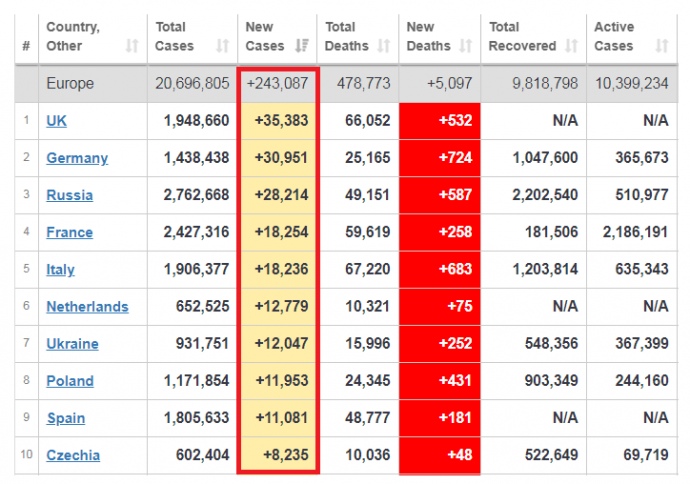
Task: Go to the Ukraine page
Action: (x=72, y=344)
